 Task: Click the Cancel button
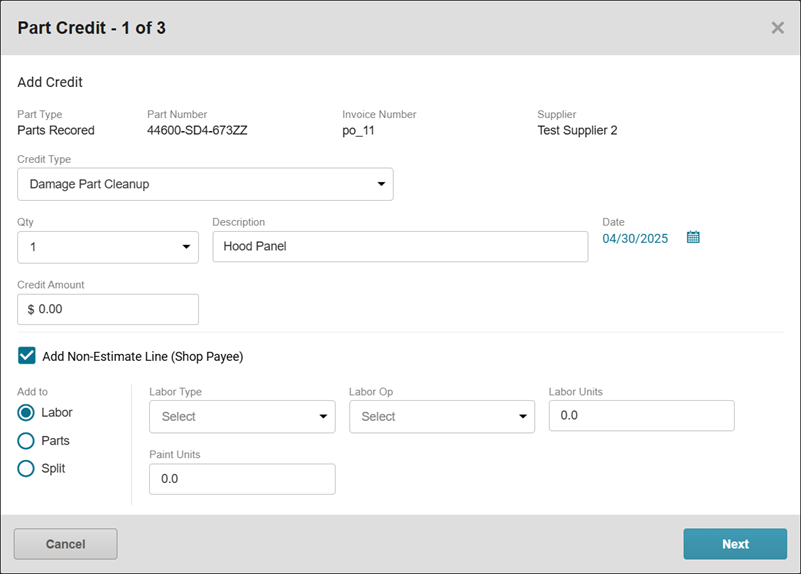point(65,544)
